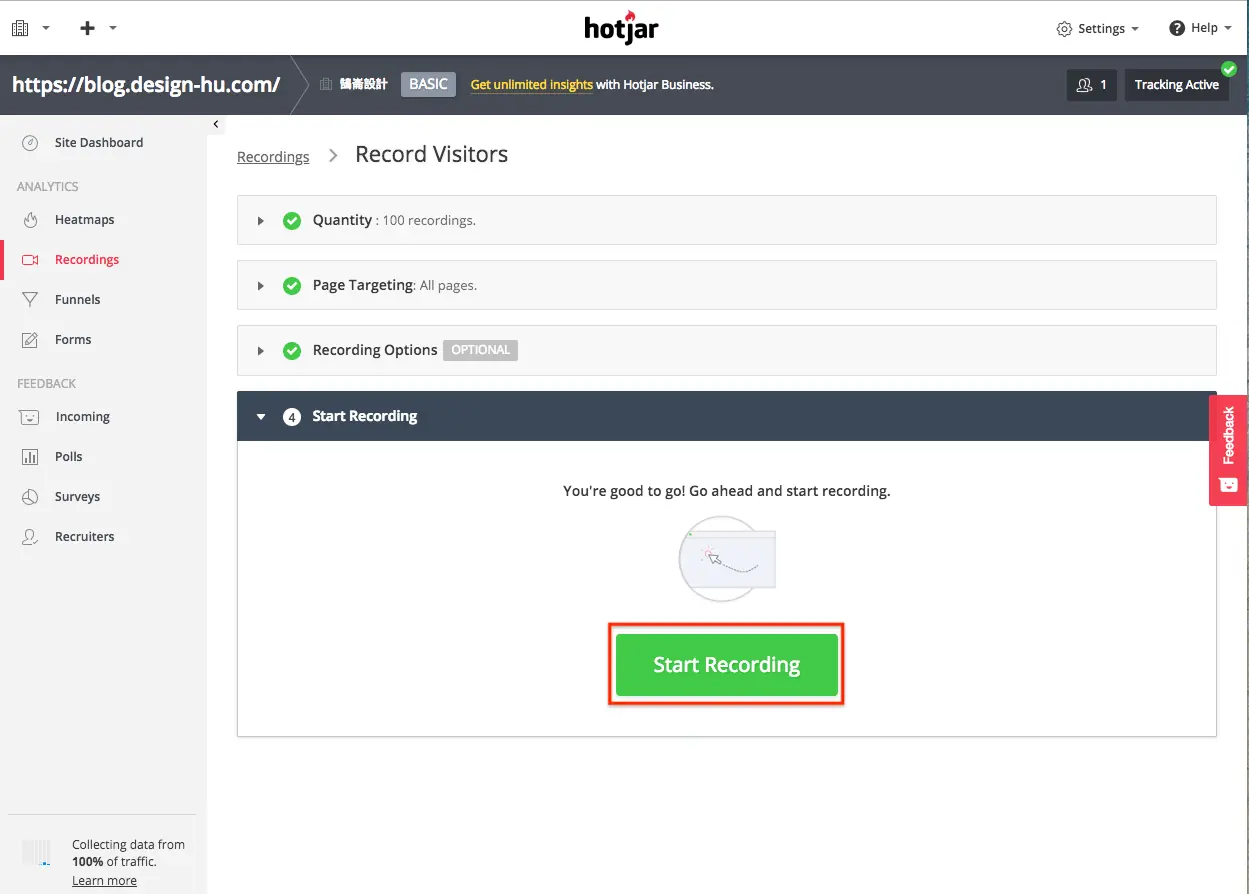
Task: Click the Funnels filter icon
Action: 30,300
